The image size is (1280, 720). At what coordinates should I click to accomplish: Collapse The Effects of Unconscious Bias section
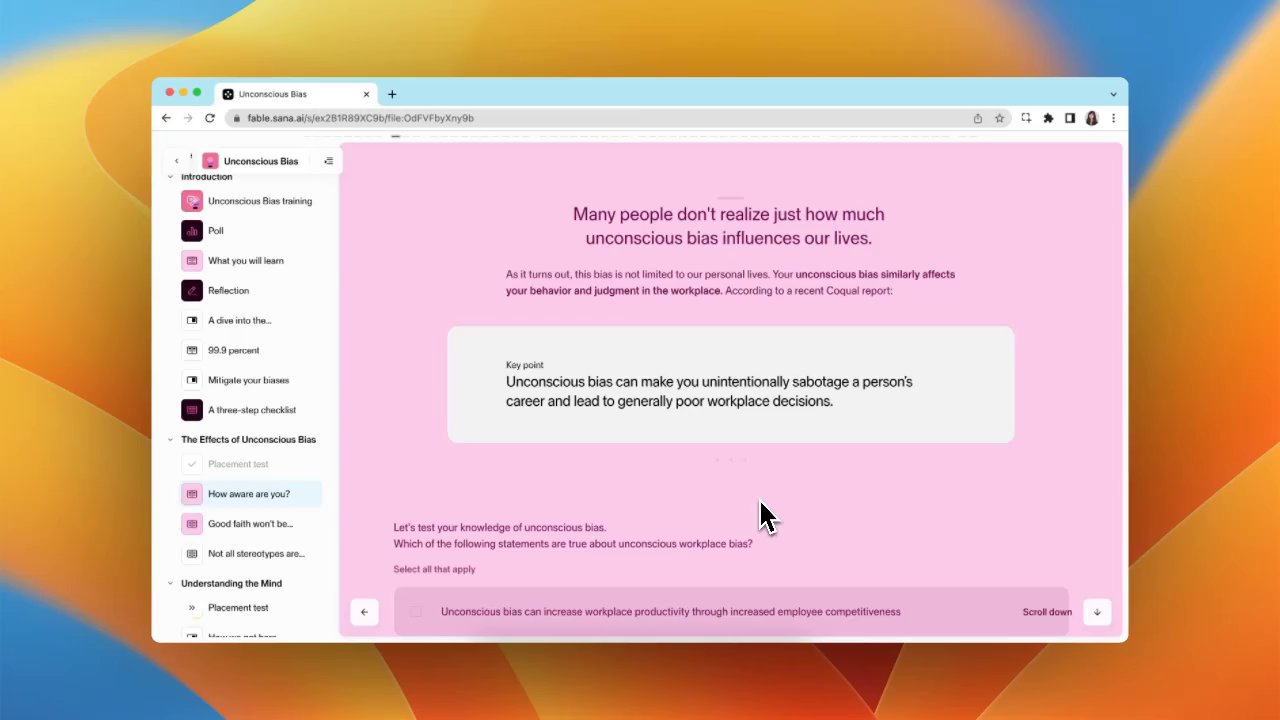170,440
